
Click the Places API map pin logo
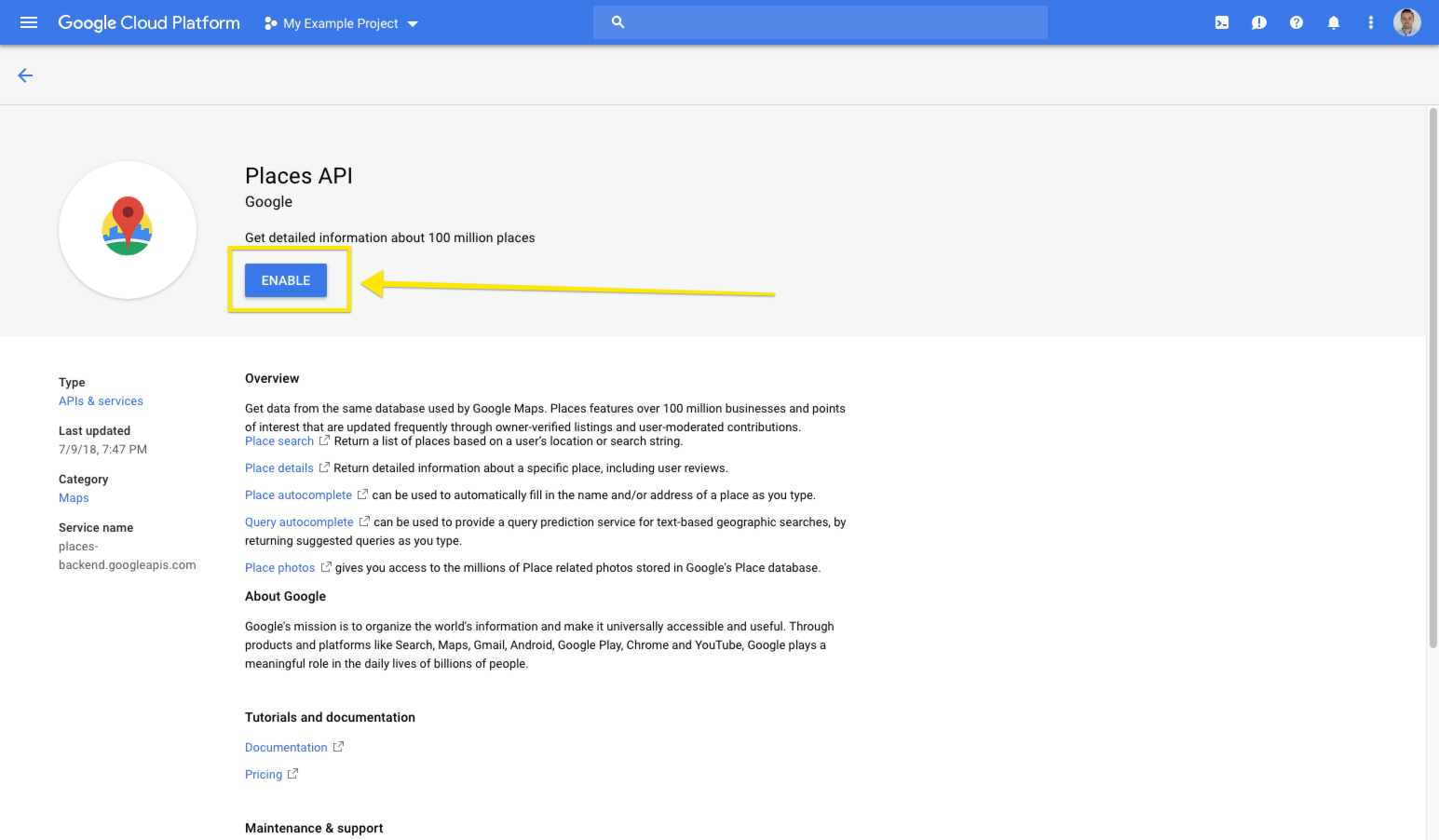(128, 229)
